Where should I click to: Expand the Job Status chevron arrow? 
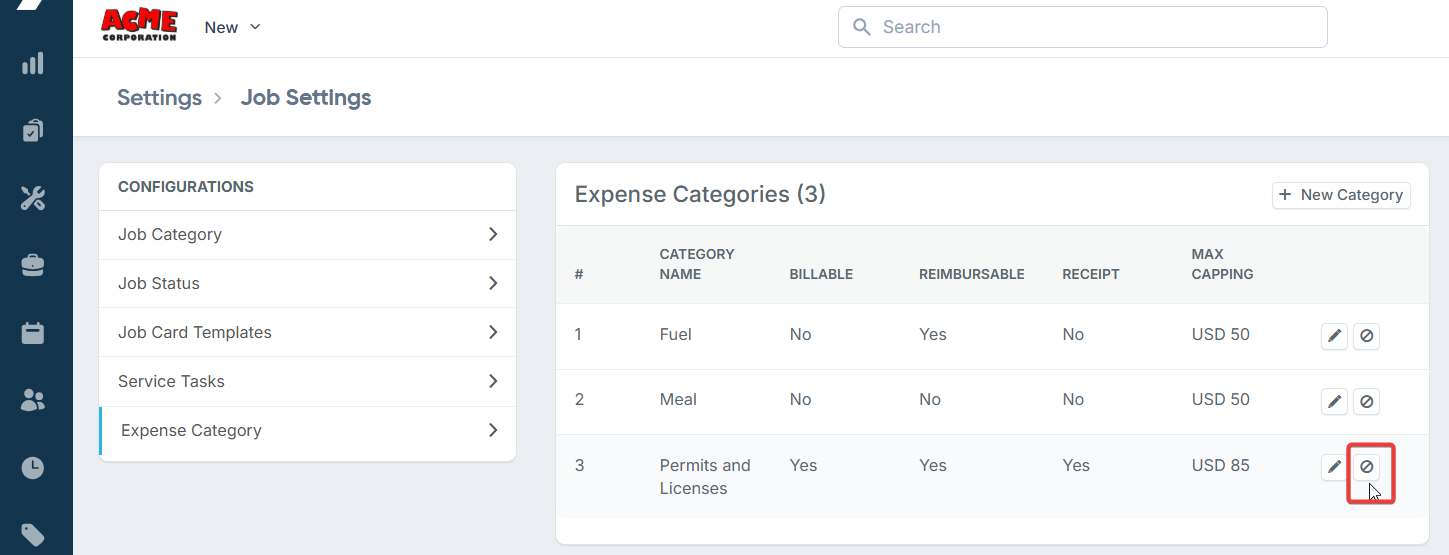point(493,283)
